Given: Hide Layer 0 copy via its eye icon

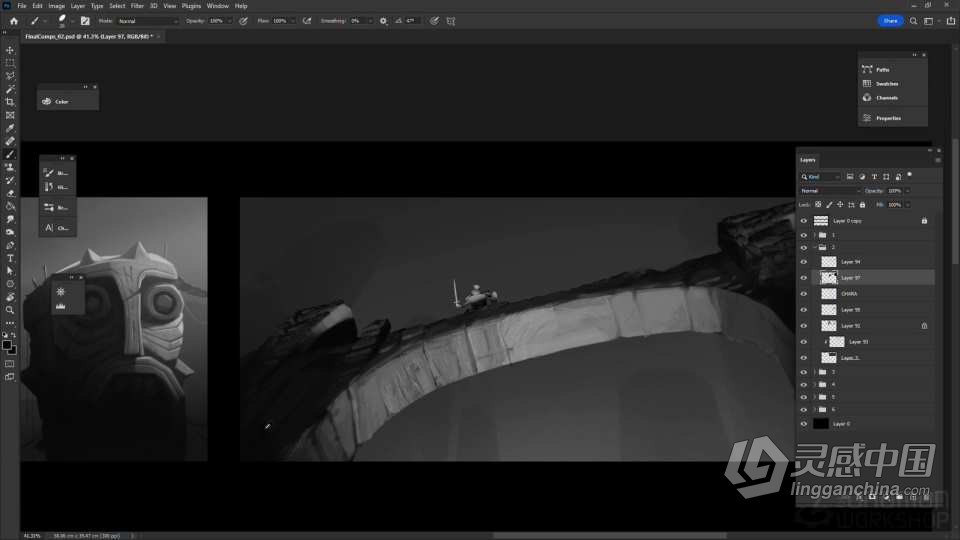Looking at the screenshot, I should pyautogui.click(x=803, y=221).
